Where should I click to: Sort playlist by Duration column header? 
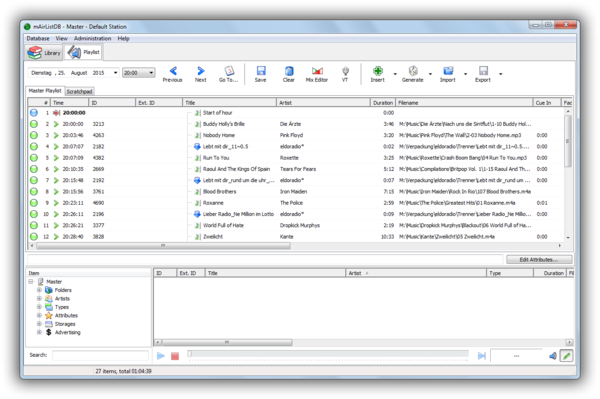click(x=382, y=103)
